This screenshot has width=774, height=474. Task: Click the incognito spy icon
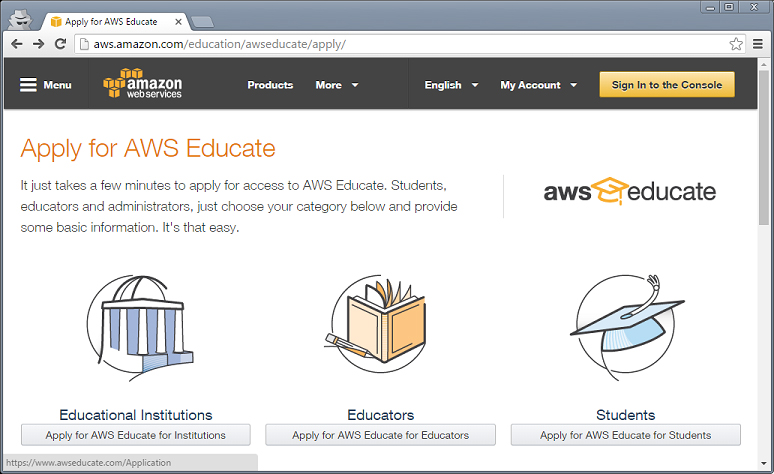(x=21, y=20)
